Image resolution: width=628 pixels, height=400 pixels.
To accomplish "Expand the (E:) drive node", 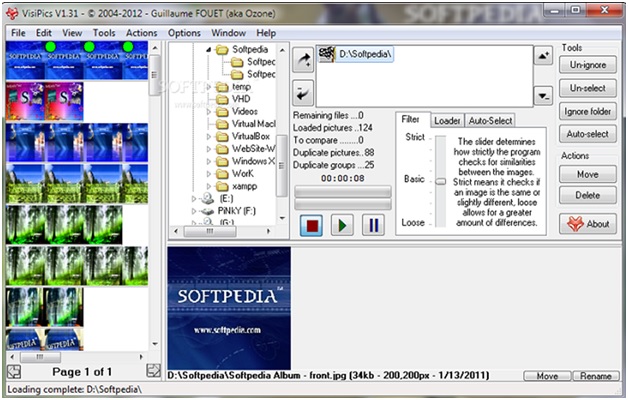I will [x=195, y=199].
